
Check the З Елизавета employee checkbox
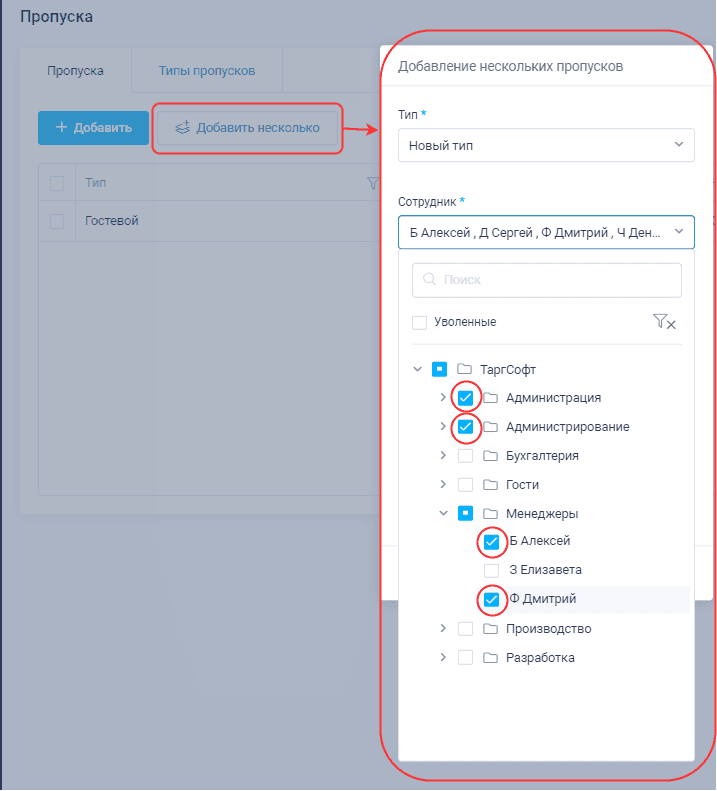[491, 570]
